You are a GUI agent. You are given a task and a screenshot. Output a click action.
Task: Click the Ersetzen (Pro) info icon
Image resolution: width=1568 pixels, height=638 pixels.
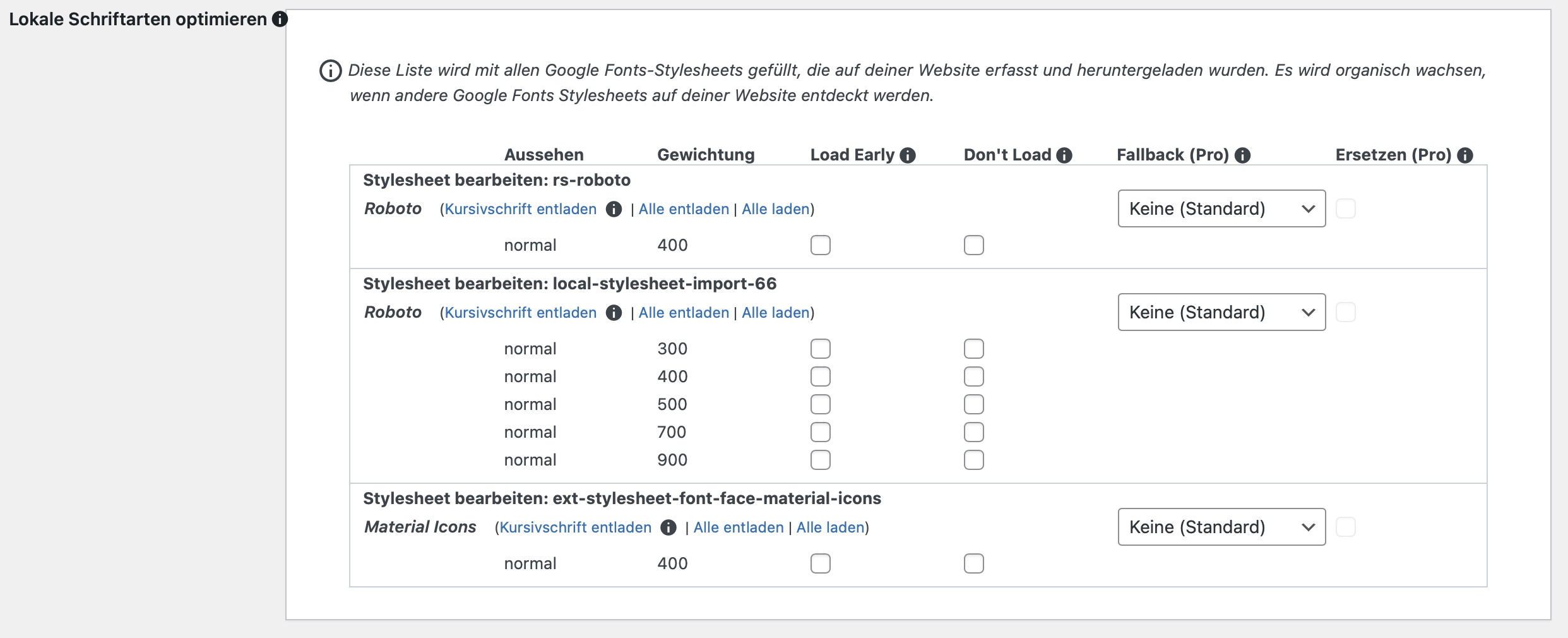pyautogui.click(x=1465, y=155)
